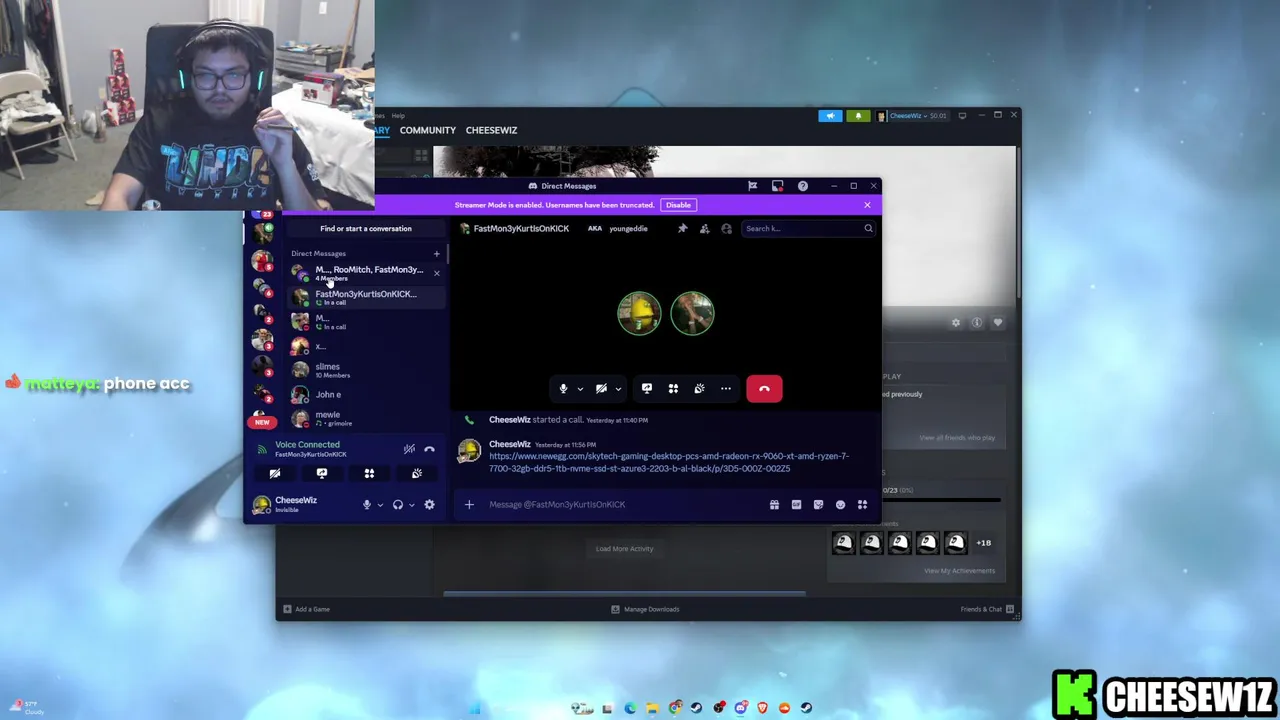Disable Streamer Mode via Disable button
This screenshot has width=1280, height=720.
point(678,205)
